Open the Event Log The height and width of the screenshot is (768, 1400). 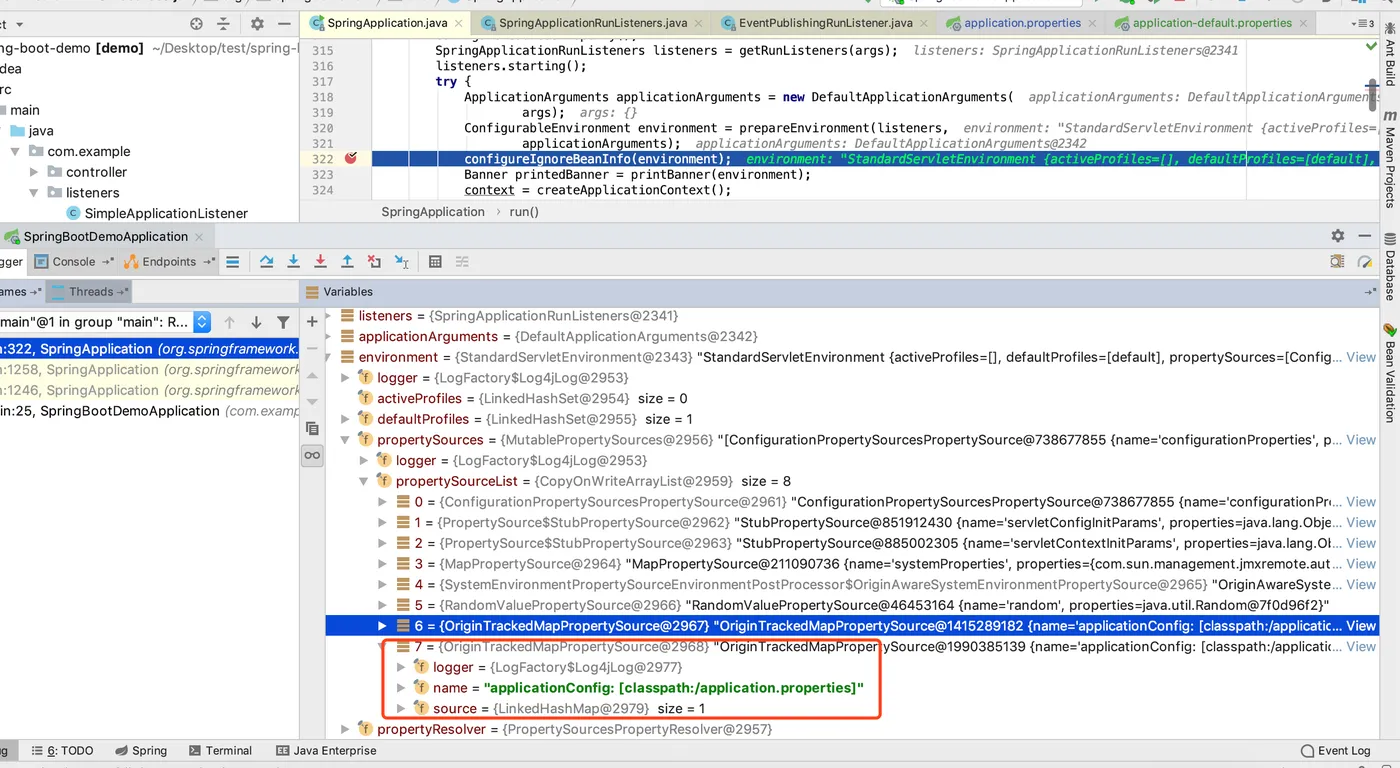(x=1335, y=751)
